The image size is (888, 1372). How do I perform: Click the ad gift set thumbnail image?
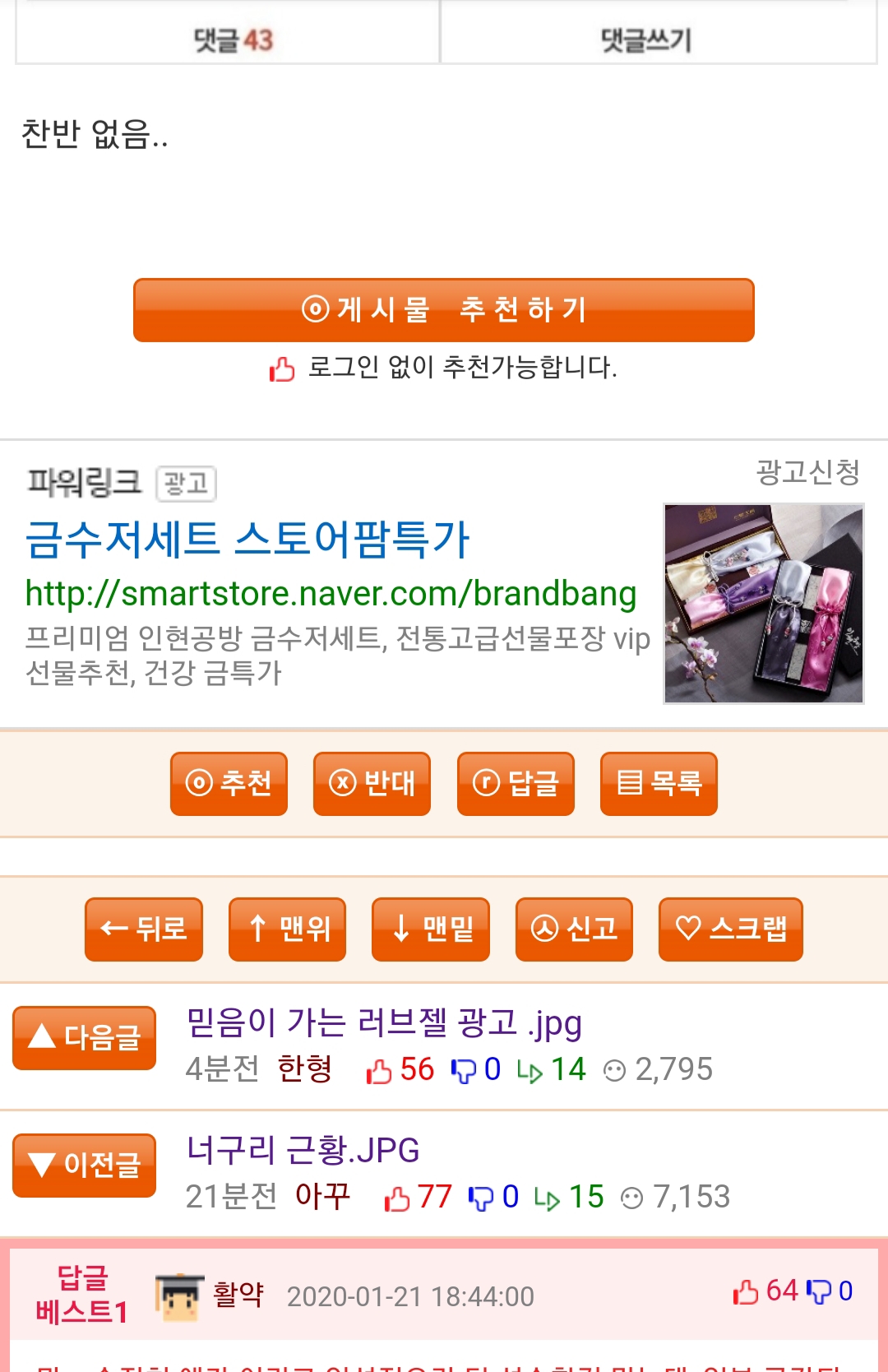coord(764,604)
